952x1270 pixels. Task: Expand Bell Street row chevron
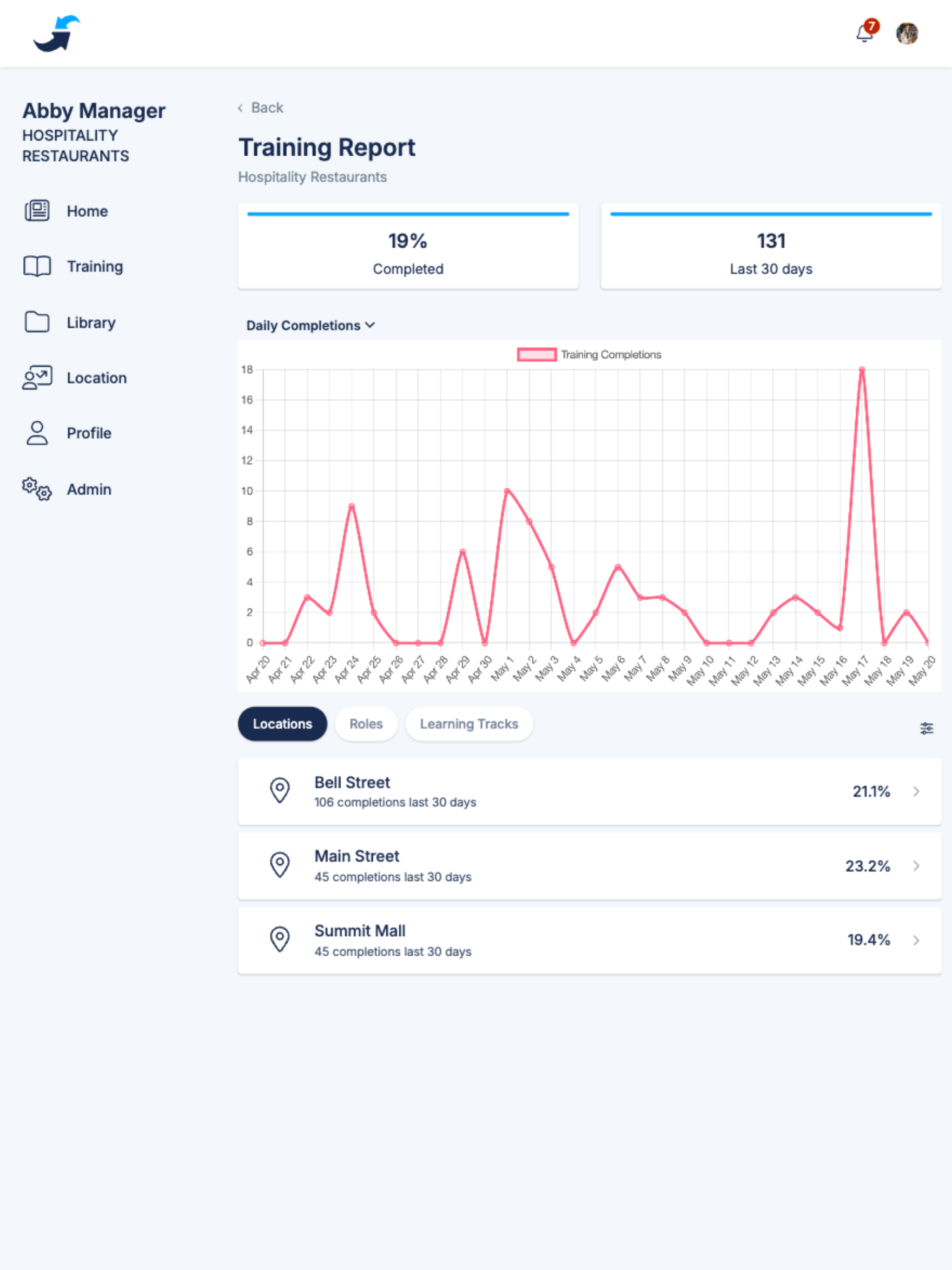(x=916, y=792)
